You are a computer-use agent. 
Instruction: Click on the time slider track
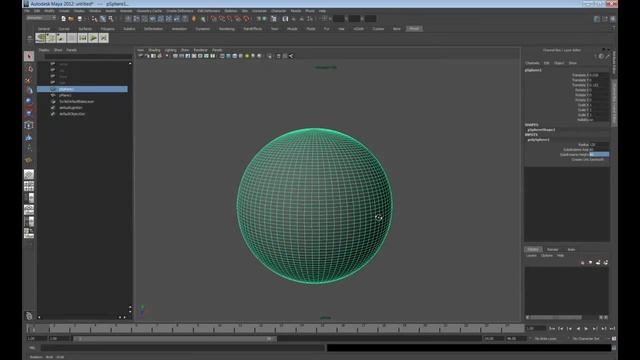276,328
